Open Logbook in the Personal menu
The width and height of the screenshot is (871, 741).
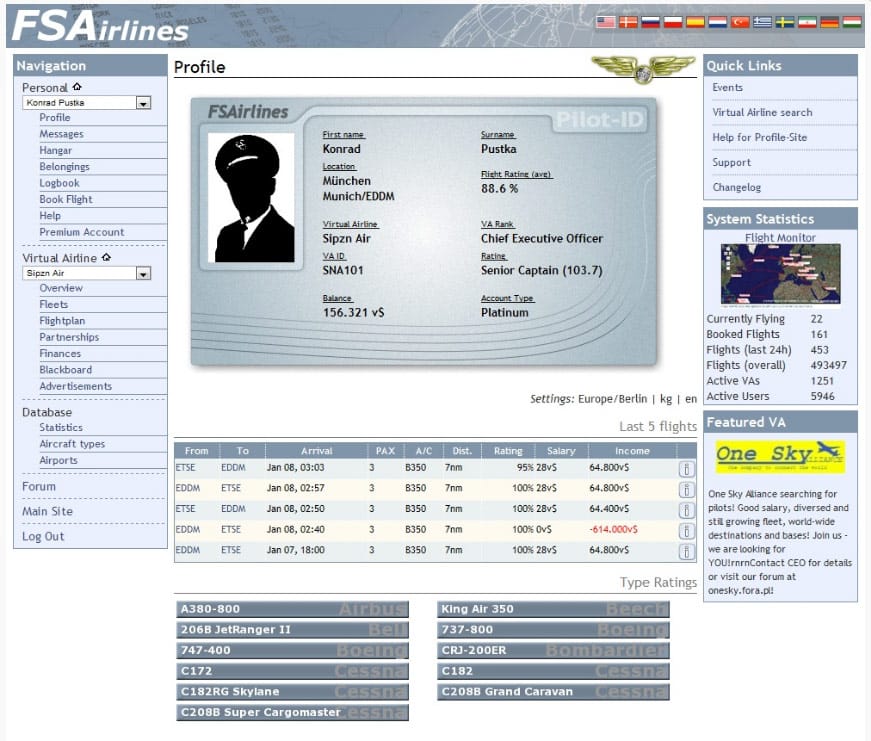coord(59,183)
